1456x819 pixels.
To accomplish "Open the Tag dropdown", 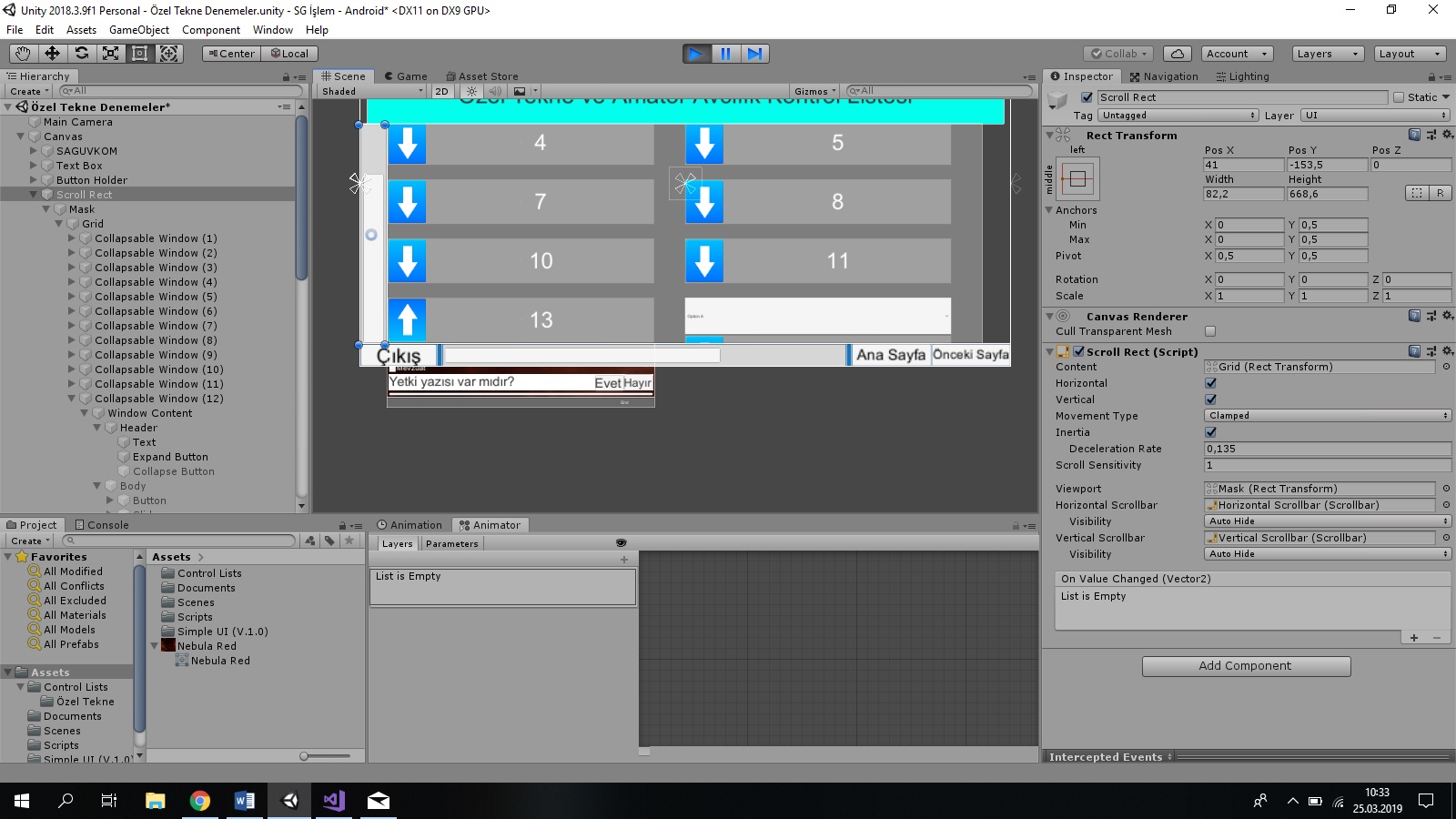I will [1178, 116].
